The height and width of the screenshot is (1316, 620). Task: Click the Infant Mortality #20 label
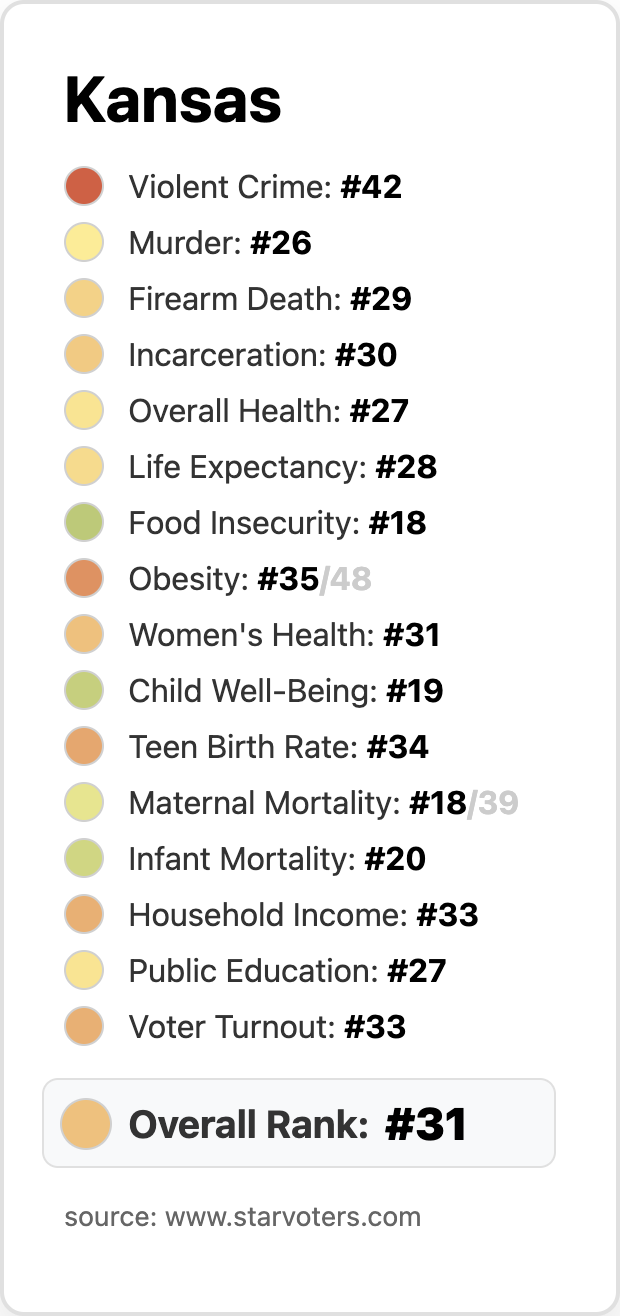click(277, 859)
